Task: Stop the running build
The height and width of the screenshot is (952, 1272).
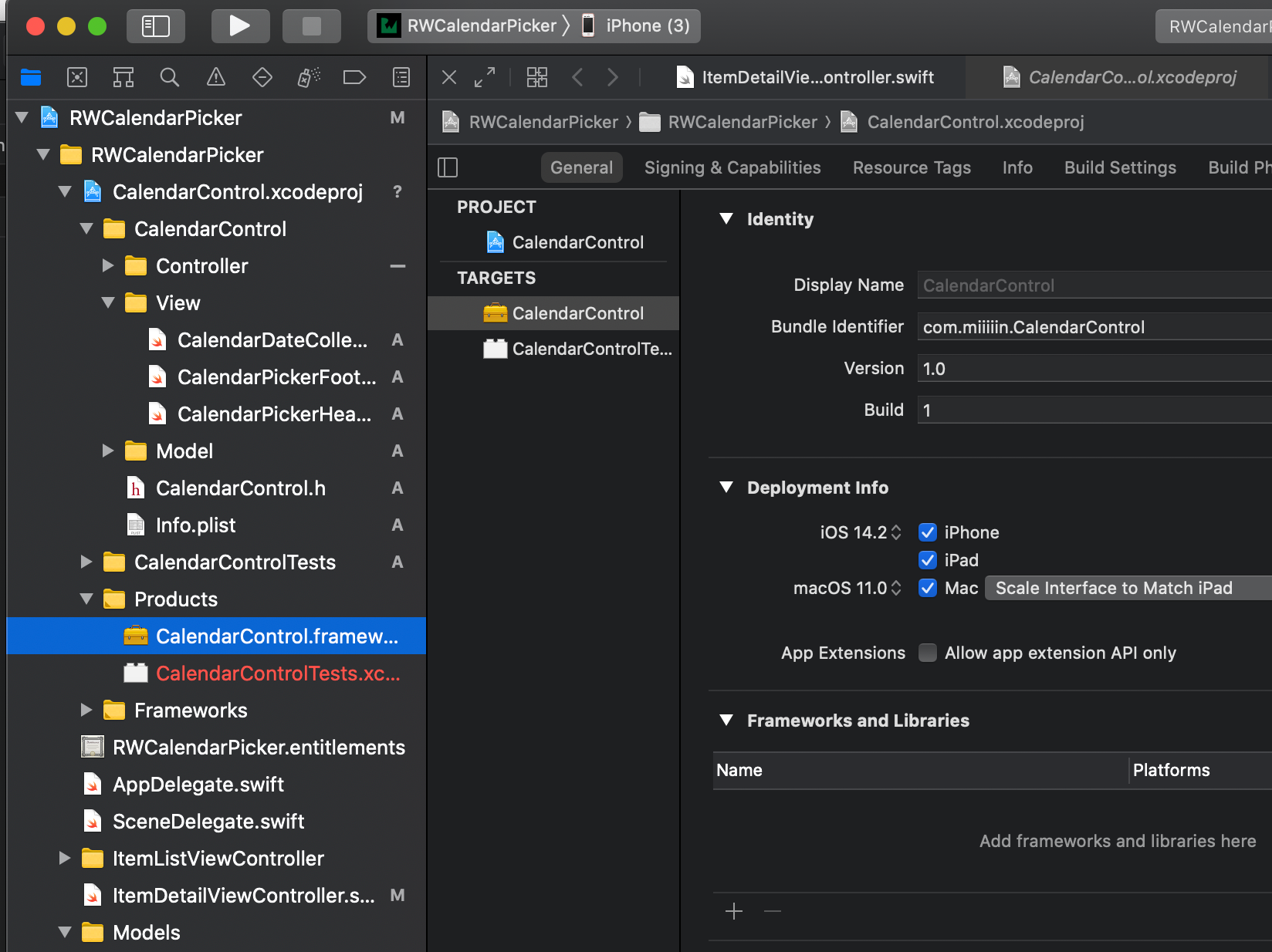Action: [312, 26]
